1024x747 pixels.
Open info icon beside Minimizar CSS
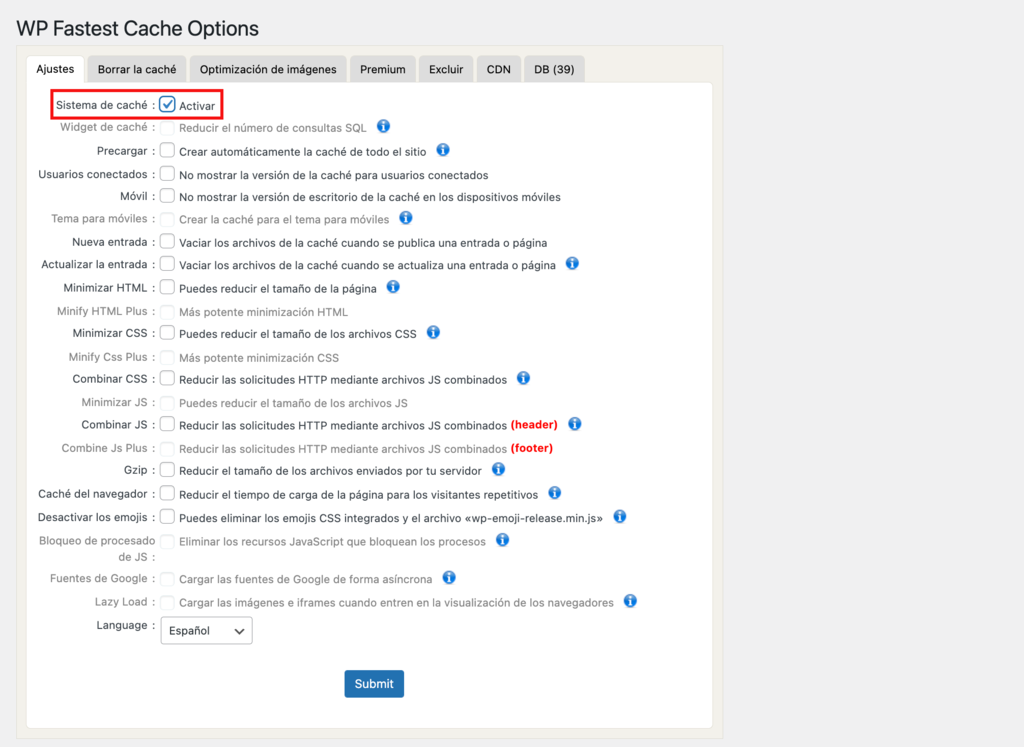[x=433, y=332]
